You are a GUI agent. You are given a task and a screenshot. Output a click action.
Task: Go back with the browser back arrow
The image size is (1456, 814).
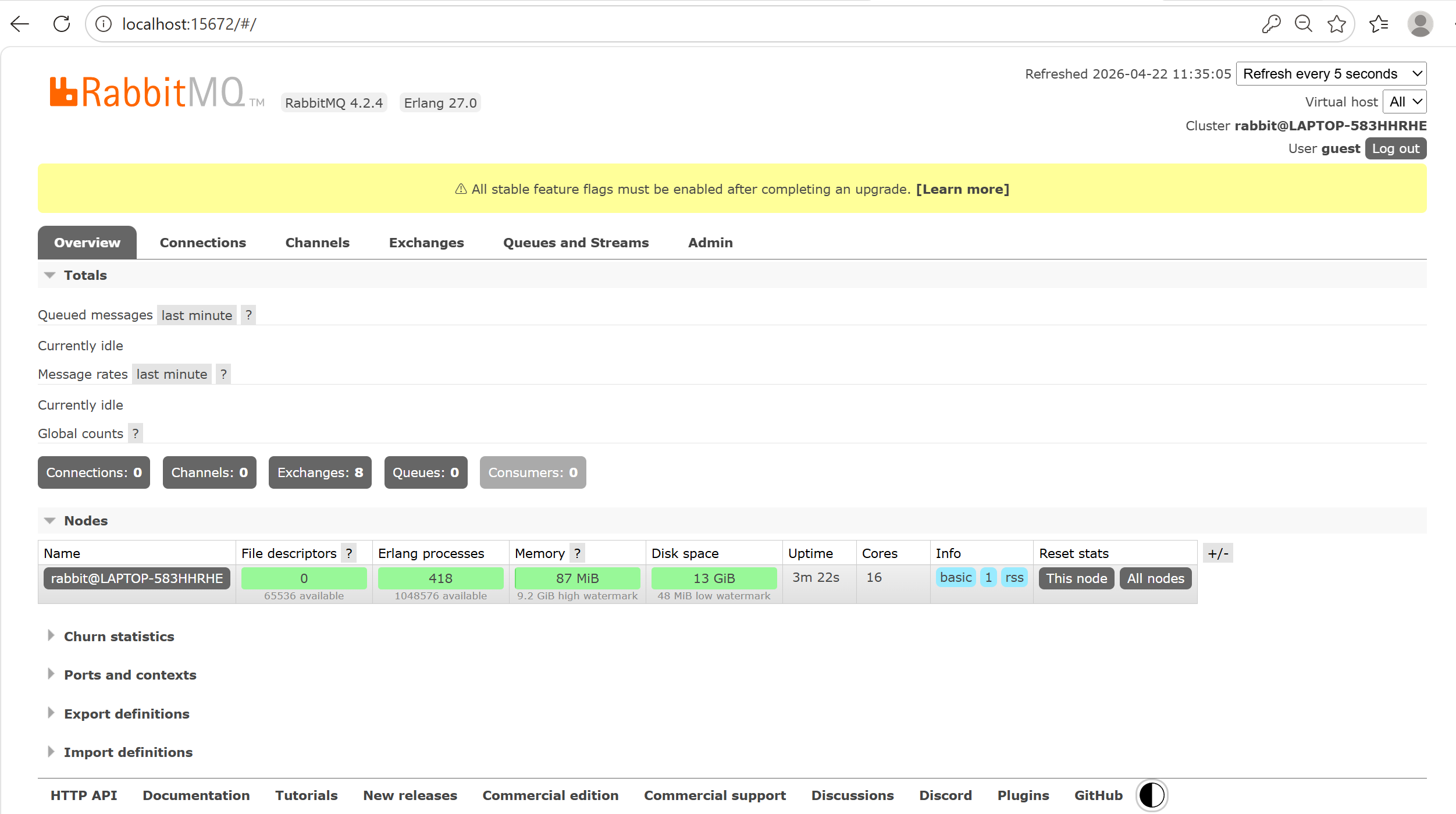pyautogui.click(x=20, y=24)
